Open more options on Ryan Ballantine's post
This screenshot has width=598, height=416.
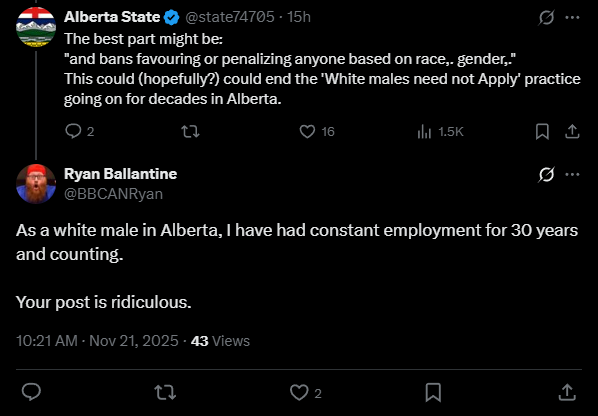click(572, 175)
